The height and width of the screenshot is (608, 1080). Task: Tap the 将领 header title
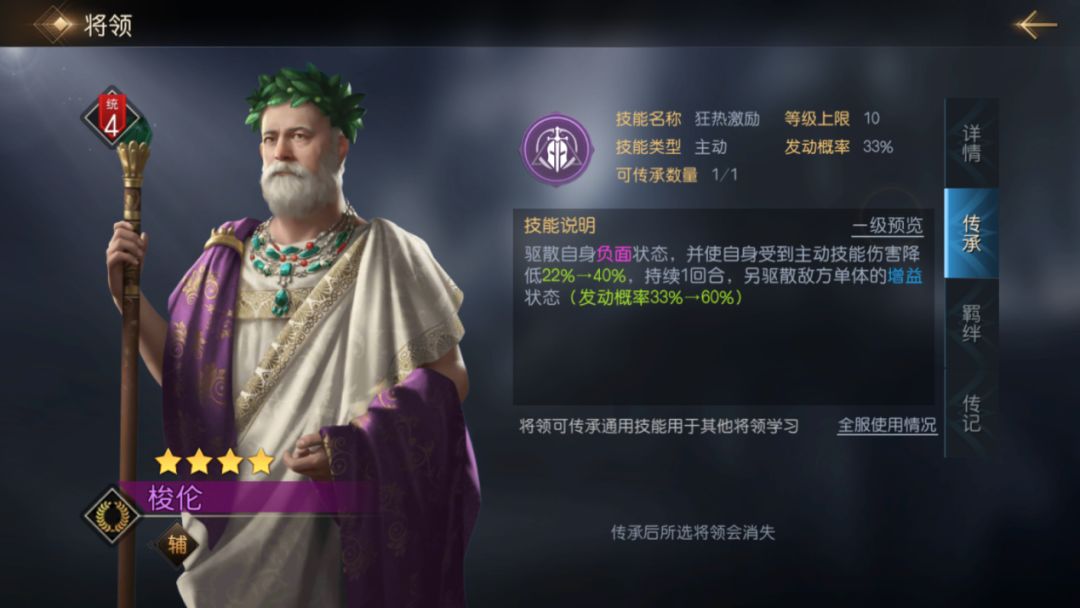(x=108, y=25)
